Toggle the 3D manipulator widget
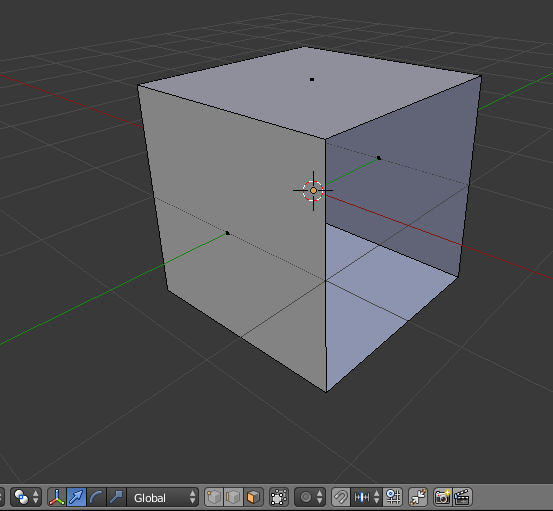 point(57,497)
